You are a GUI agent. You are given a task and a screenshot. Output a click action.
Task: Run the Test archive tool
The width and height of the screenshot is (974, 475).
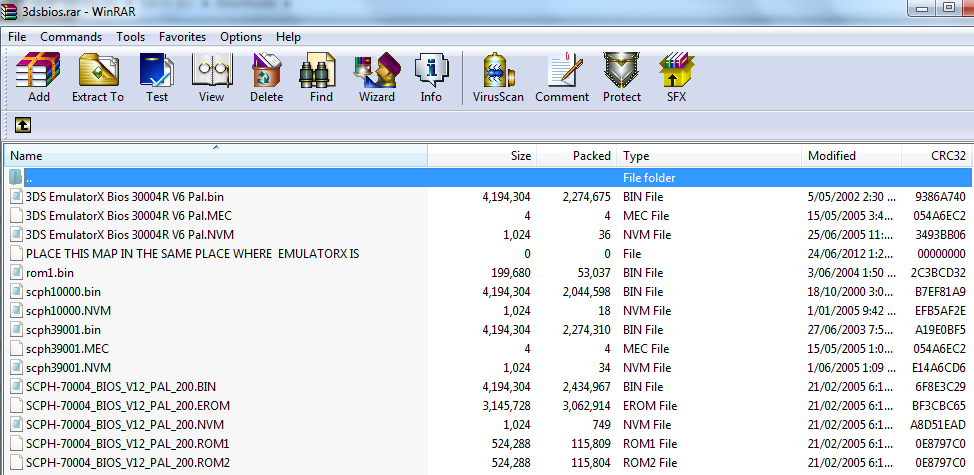click(157, 78)
